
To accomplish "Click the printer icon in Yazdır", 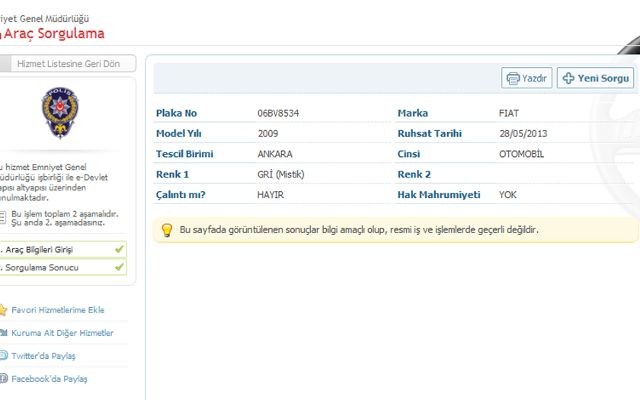I will [x=513, y=78].
